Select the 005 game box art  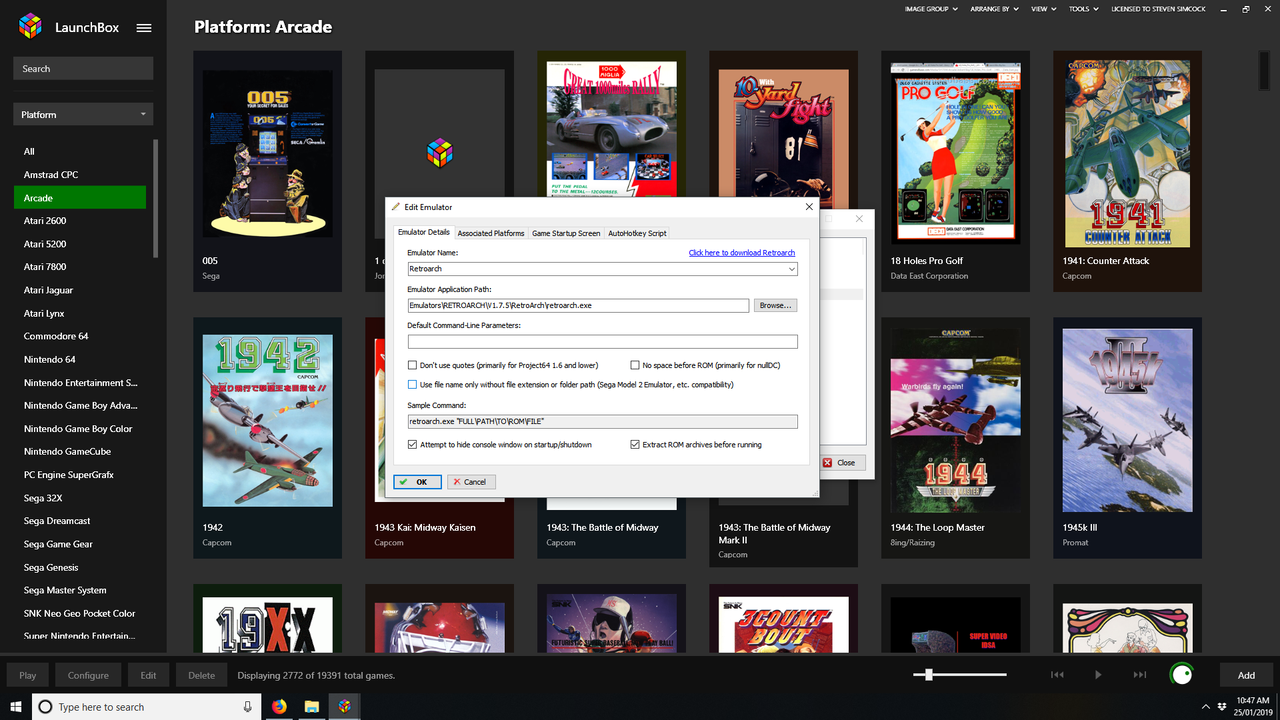[267, 153]
